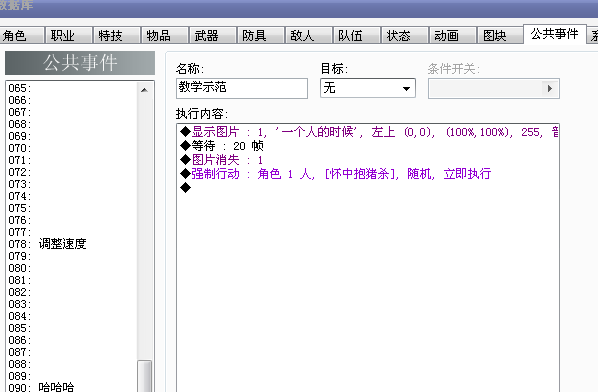Select event row 072
598x392 pixels.
coord(72,172)
